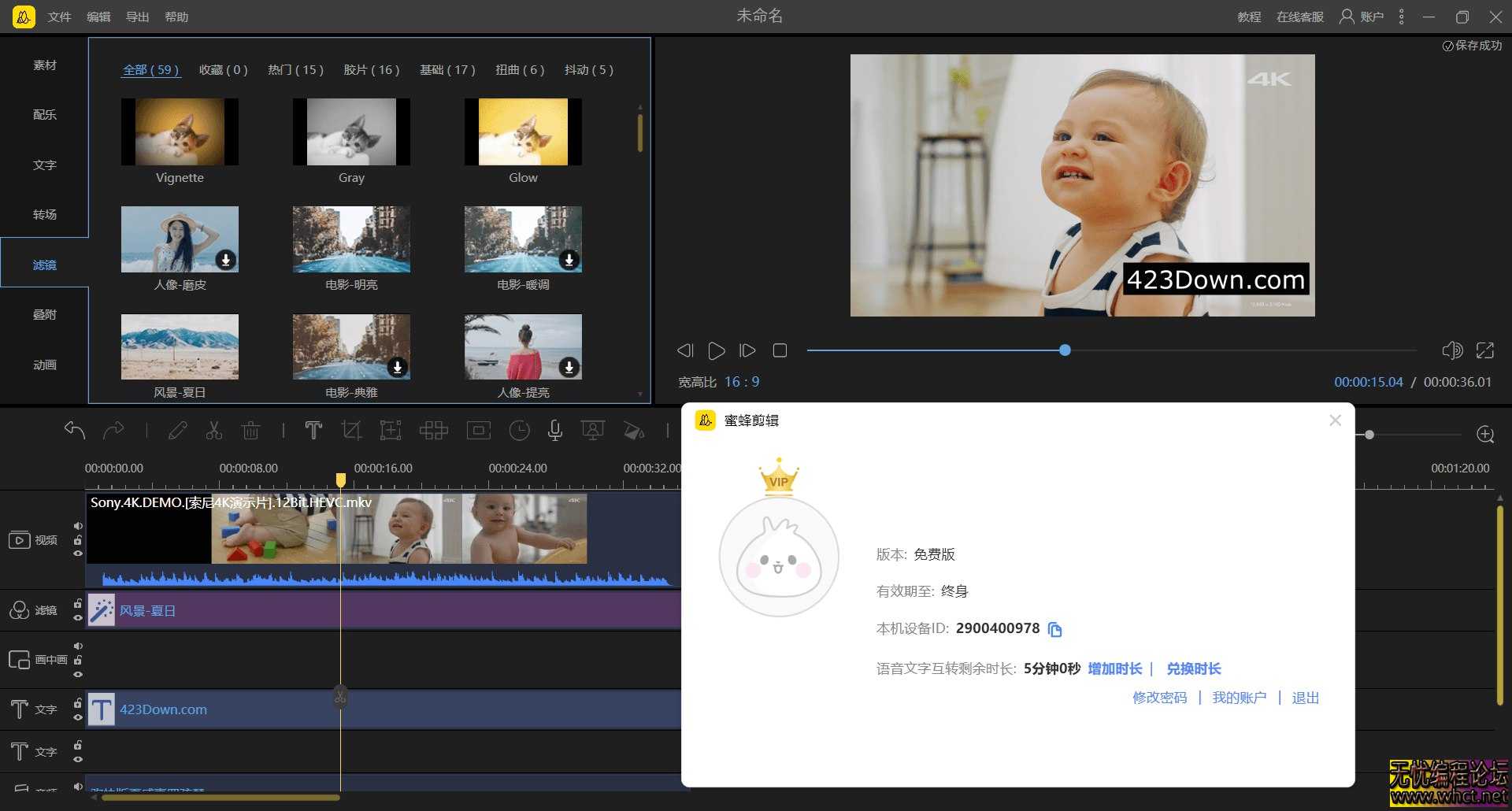Undo the last edit action
1512x811 pixels.
(x=74, y=431)
